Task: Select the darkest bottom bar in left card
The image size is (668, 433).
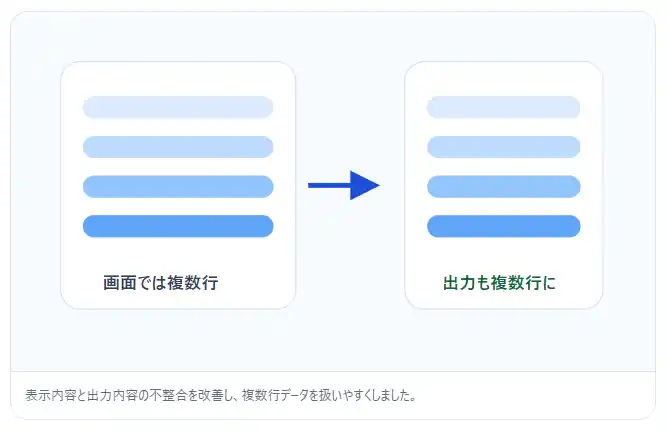Action: pos(178,226)
